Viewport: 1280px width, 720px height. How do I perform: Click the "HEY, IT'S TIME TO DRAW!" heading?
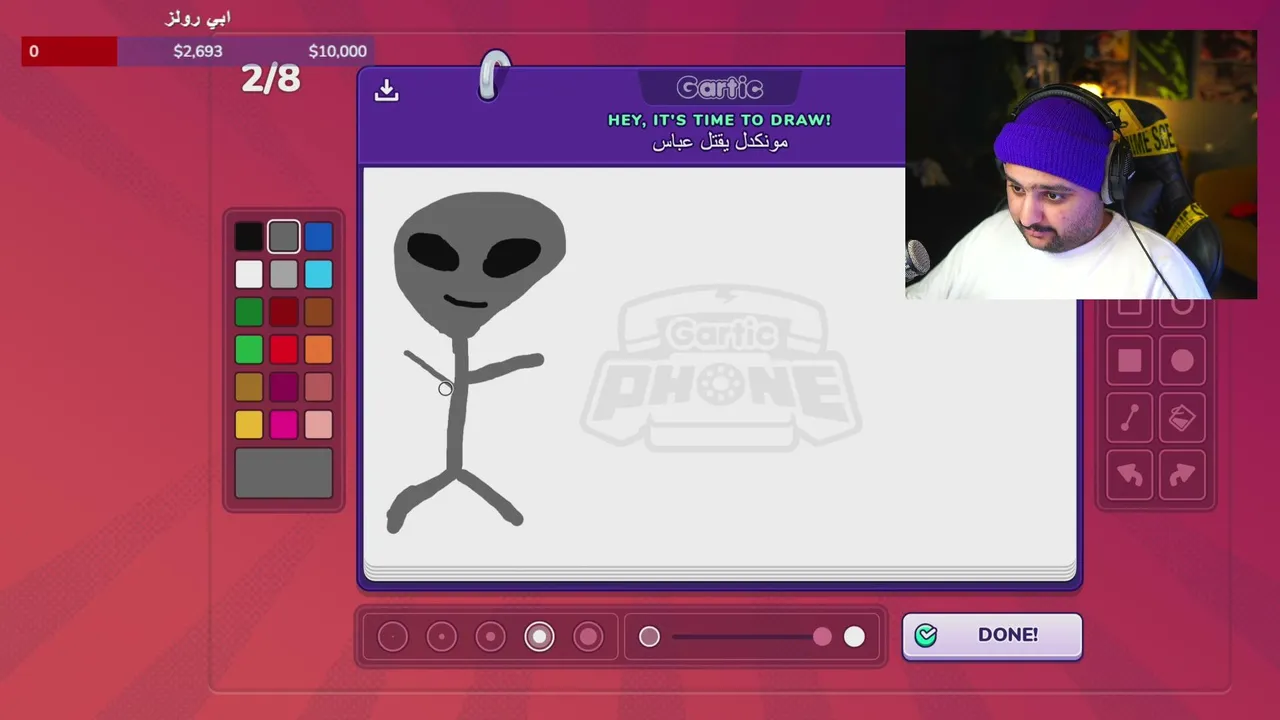[x=720, y=120]
